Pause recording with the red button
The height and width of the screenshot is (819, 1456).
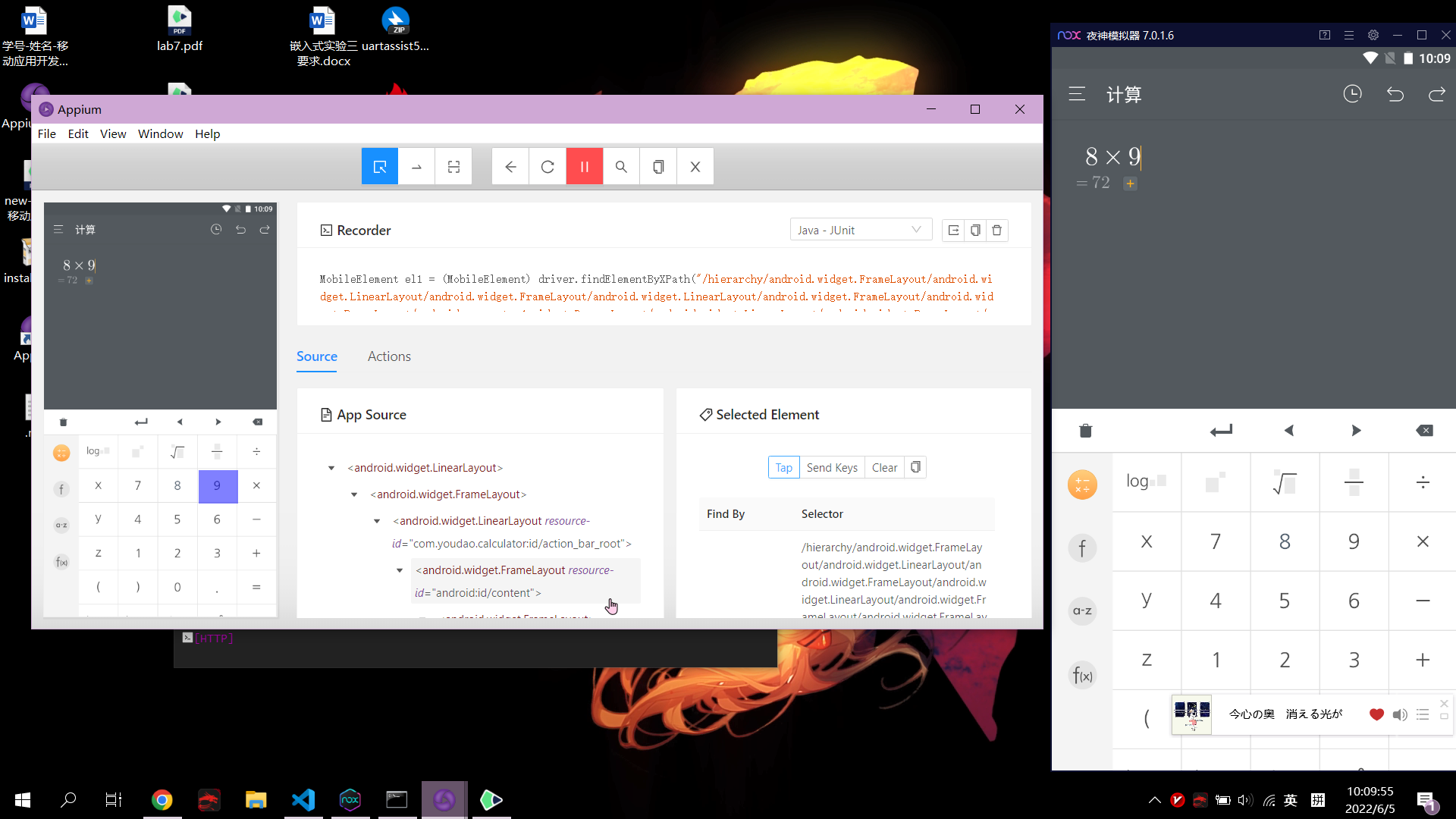(x=585, y=167)
